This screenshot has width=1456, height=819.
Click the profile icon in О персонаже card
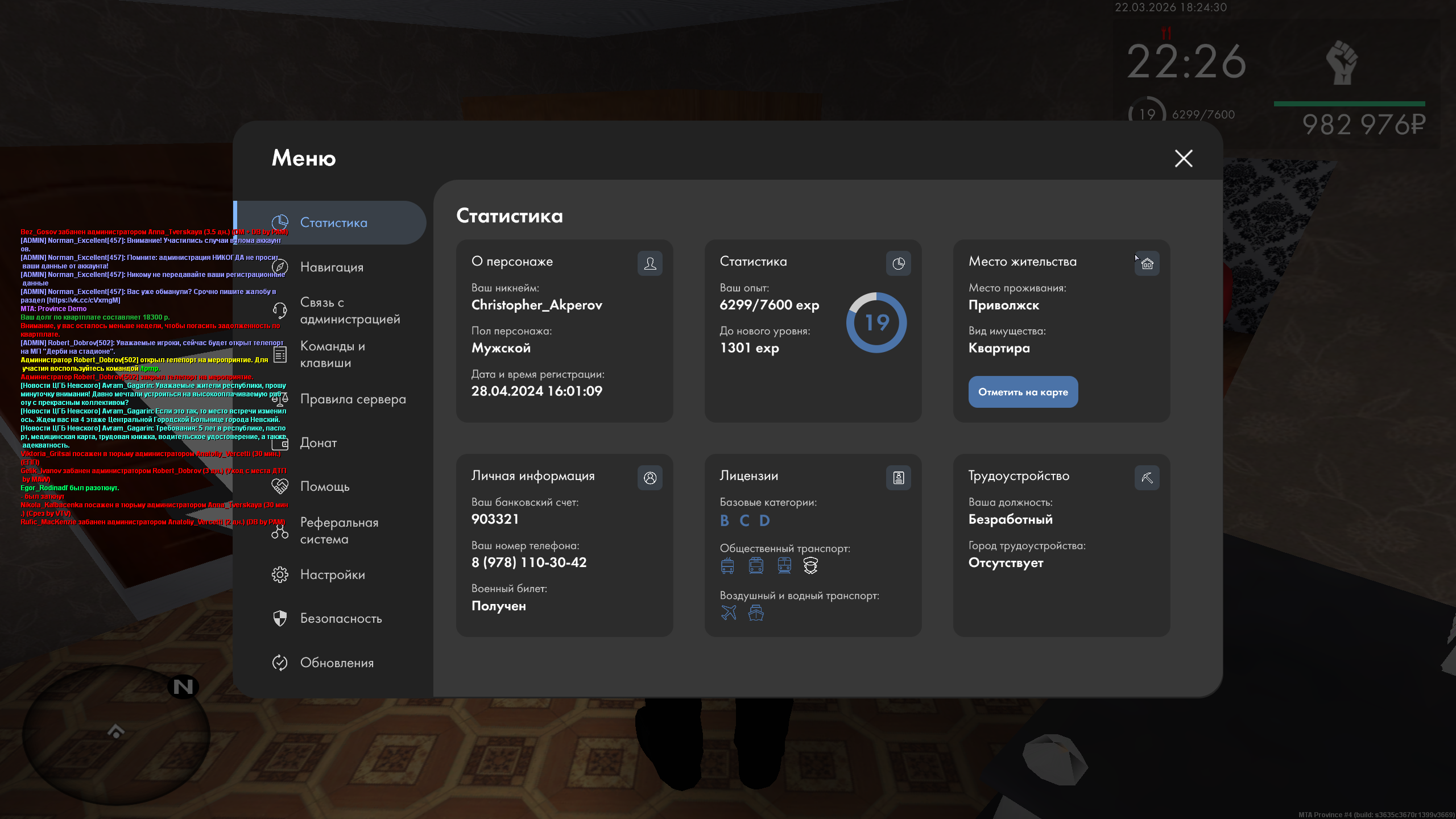(x=650, y=263)
